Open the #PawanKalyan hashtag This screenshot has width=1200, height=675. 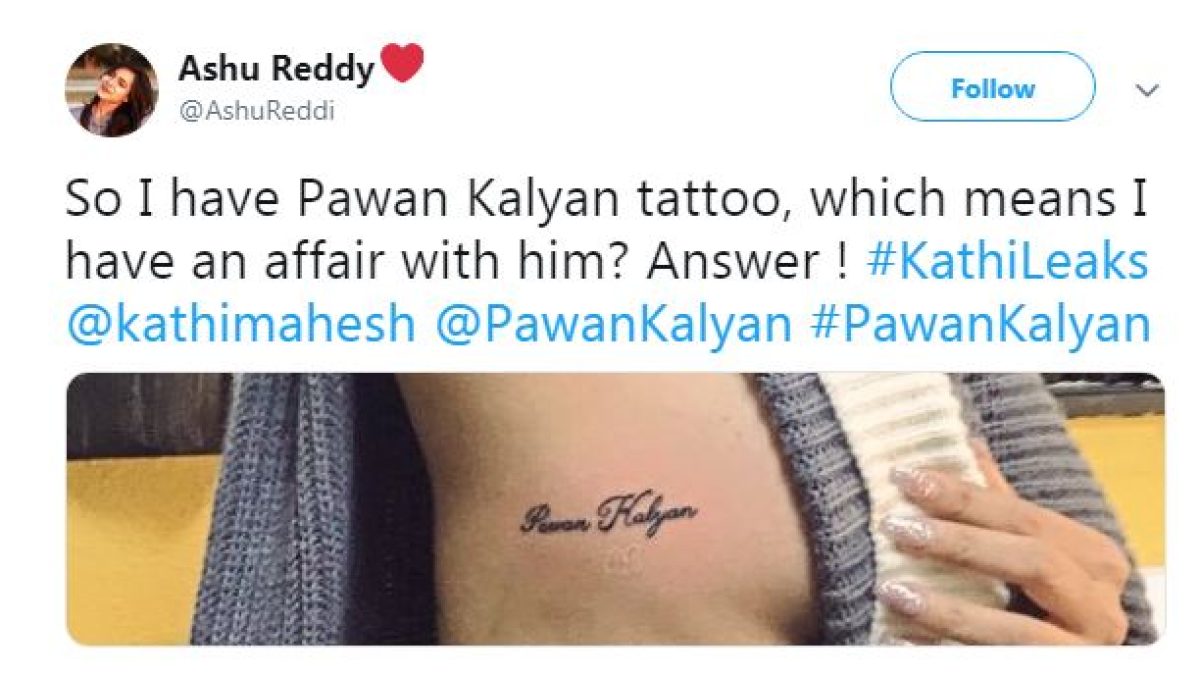[x=980, y=326]
